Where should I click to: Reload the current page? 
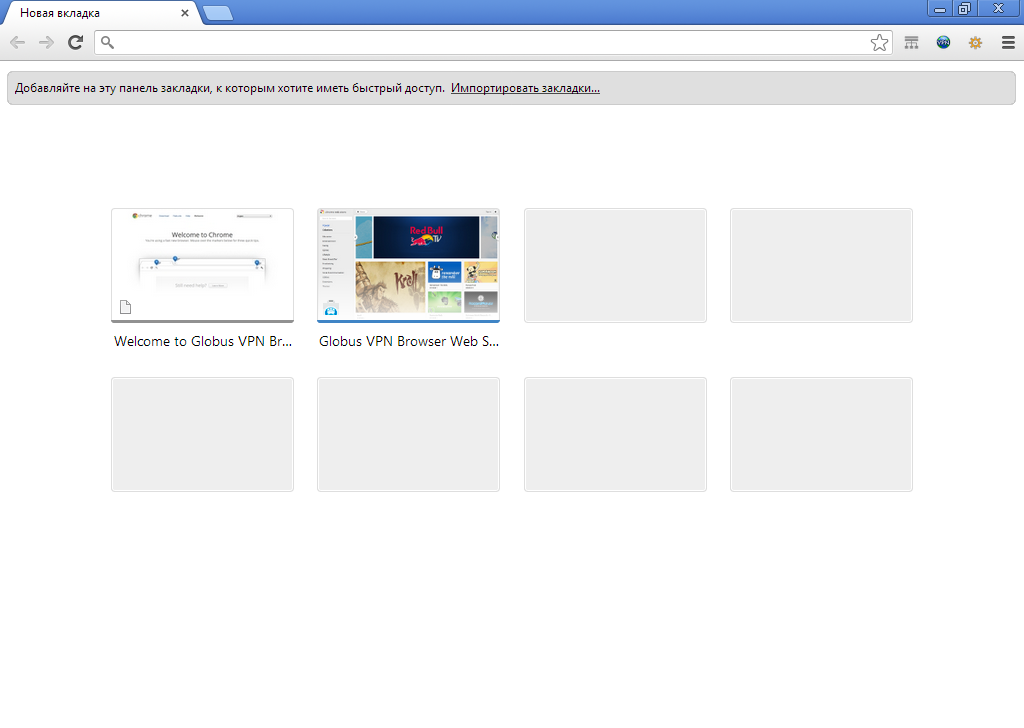click(x=75, y=42)
